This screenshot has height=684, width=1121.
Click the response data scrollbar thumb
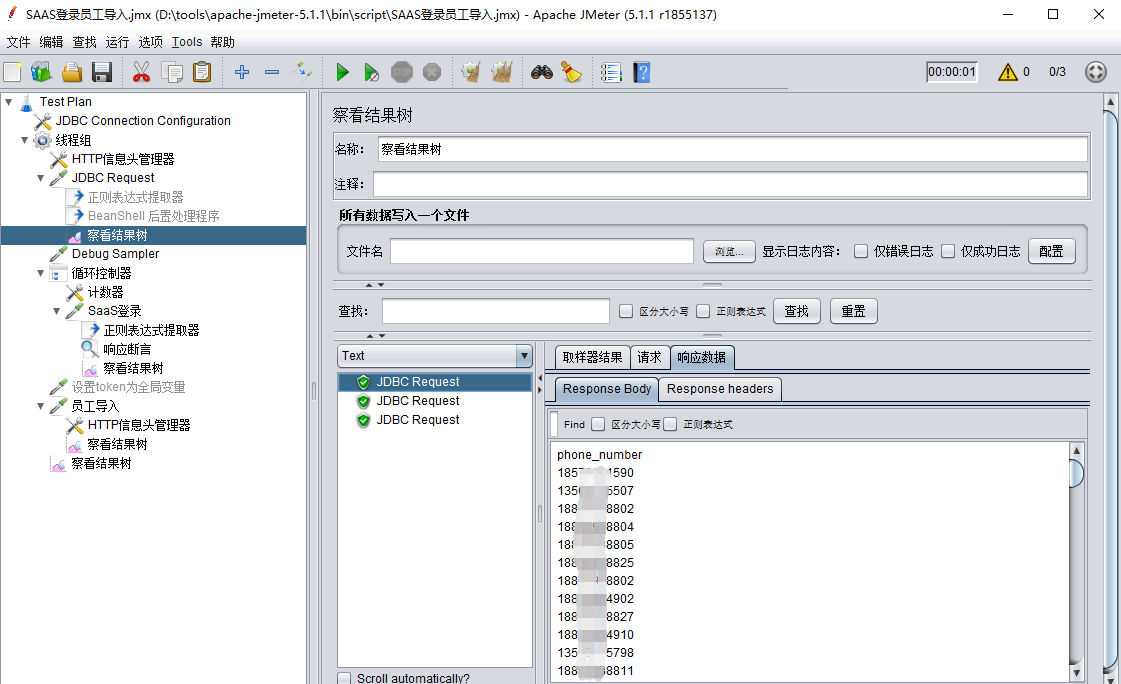pyautogui.click(x=1076, y=473)
